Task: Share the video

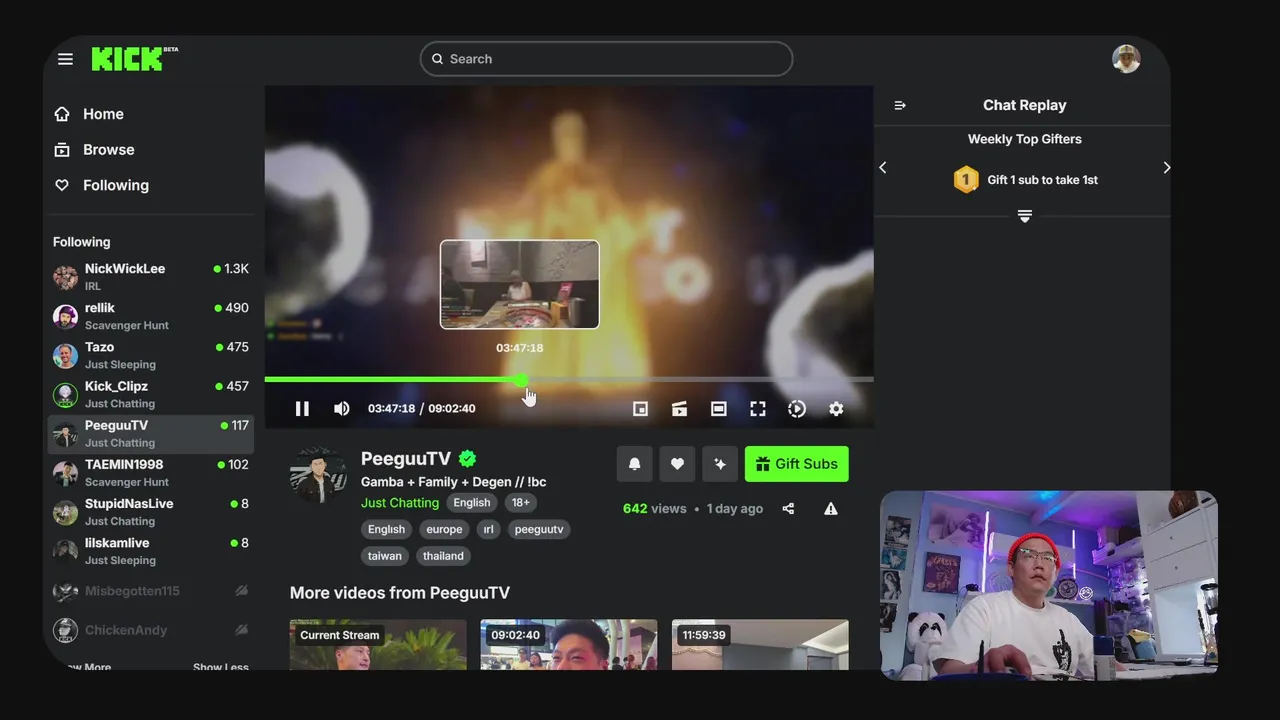Action: 788,509
